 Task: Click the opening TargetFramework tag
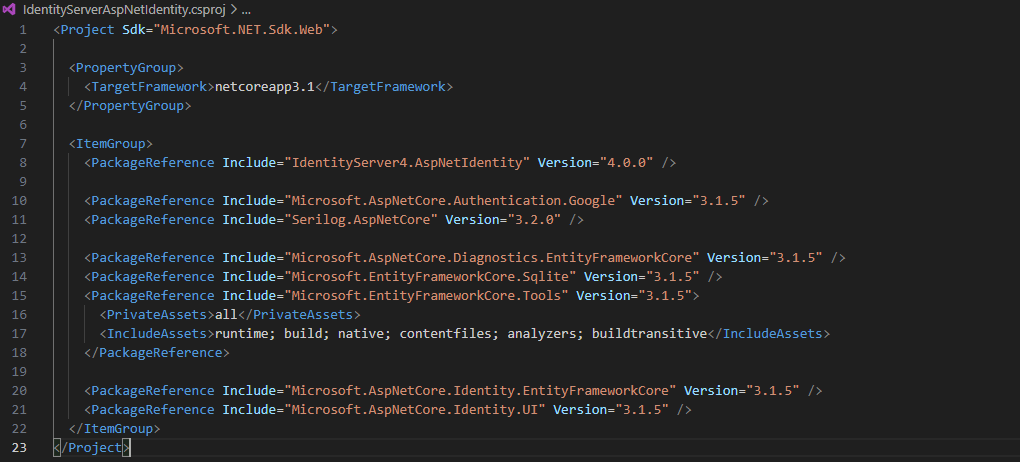(149, 87)
